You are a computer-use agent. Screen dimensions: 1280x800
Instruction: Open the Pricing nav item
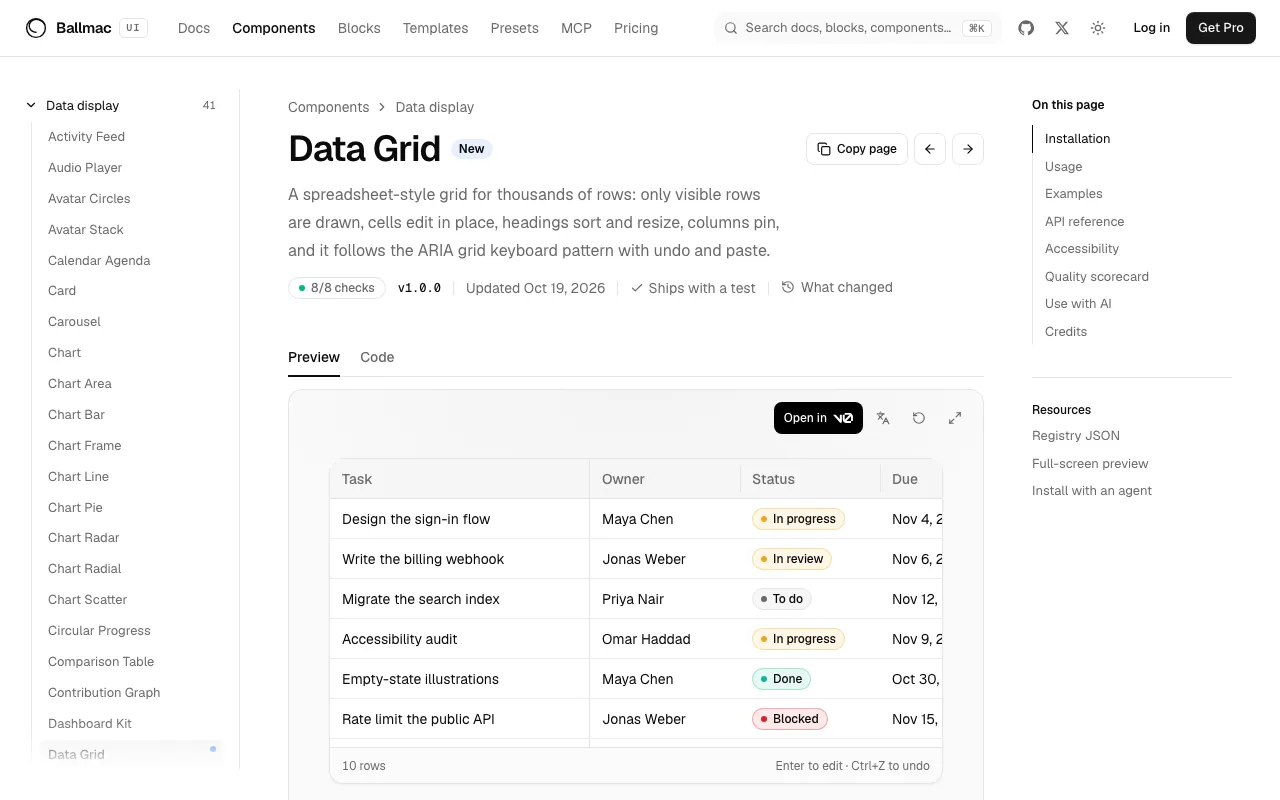[x=636, y=28]
